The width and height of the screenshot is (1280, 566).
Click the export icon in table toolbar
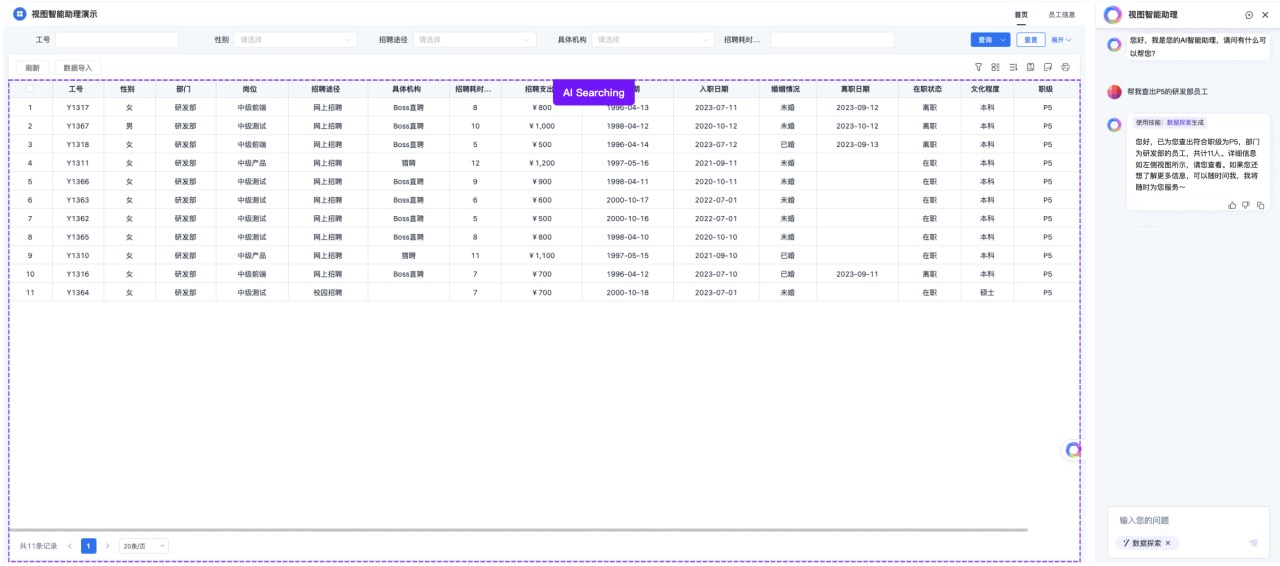tap(1048, 67)
